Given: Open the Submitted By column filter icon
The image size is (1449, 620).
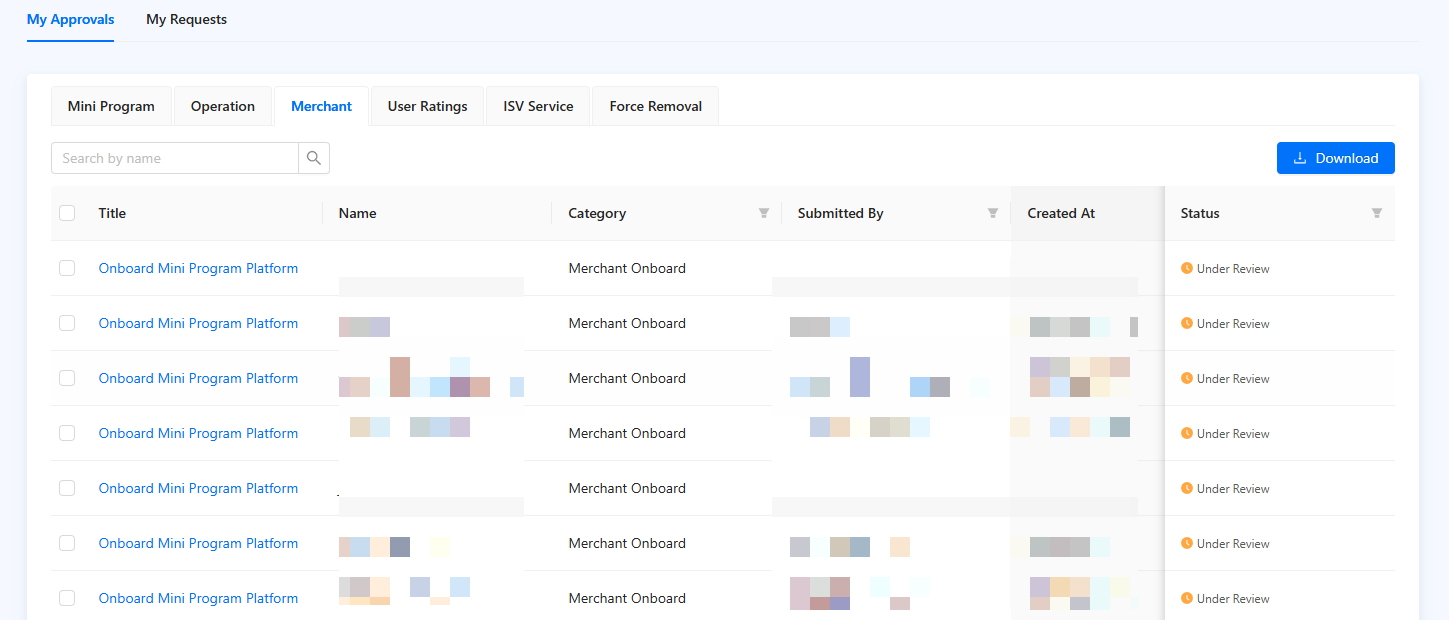Looking at the screenshot, I should pos(993,213).
